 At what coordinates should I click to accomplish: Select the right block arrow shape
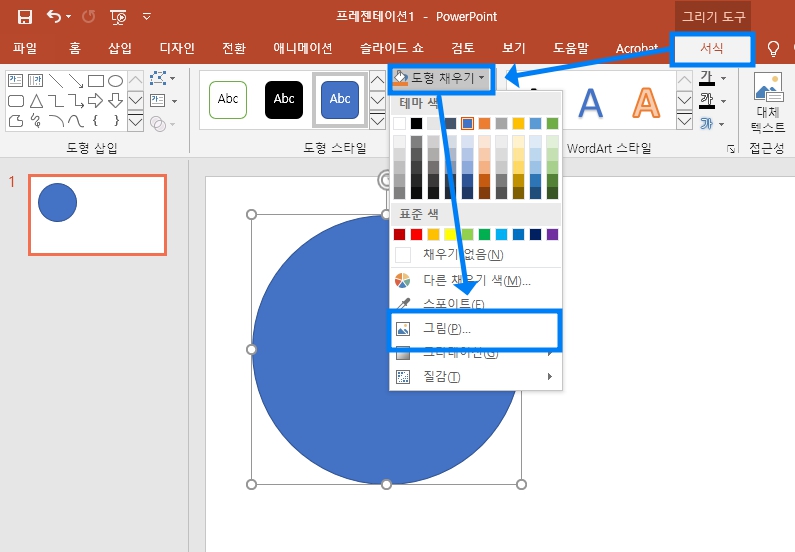point(95,100)
